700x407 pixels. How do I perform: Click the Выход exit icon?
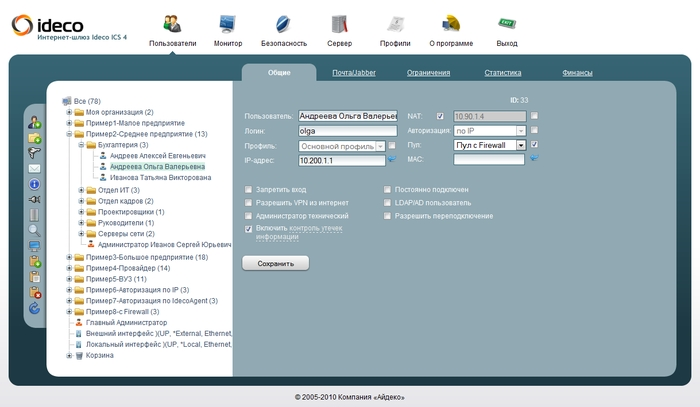pos(507,23)
